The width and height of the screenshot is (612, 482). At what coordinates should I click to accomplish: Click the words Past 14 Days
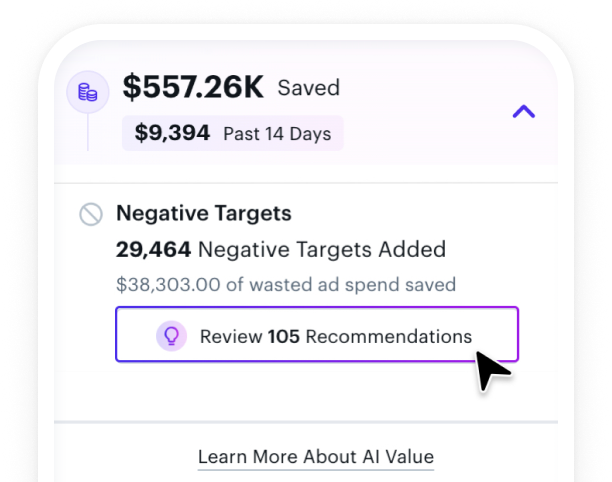pyautogui.click(x=277, y=133)
